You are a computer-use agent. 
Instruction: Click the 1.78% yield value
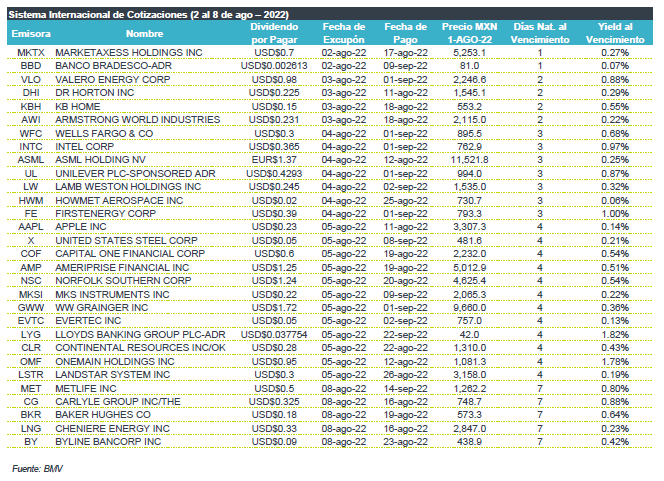coord(615,362)
